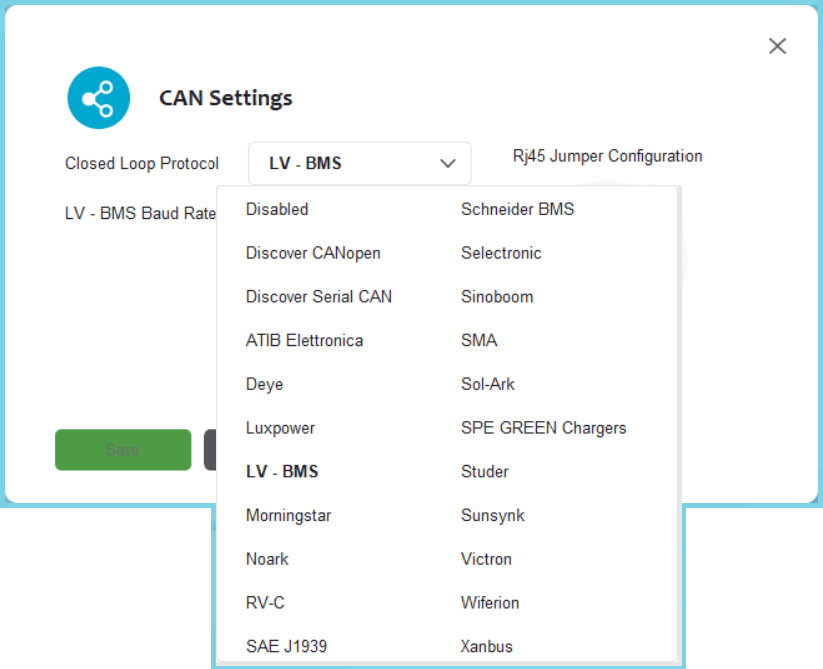823x669 pixels.
Task: Pick Sinoboom protocol
Action: point(497,296)
